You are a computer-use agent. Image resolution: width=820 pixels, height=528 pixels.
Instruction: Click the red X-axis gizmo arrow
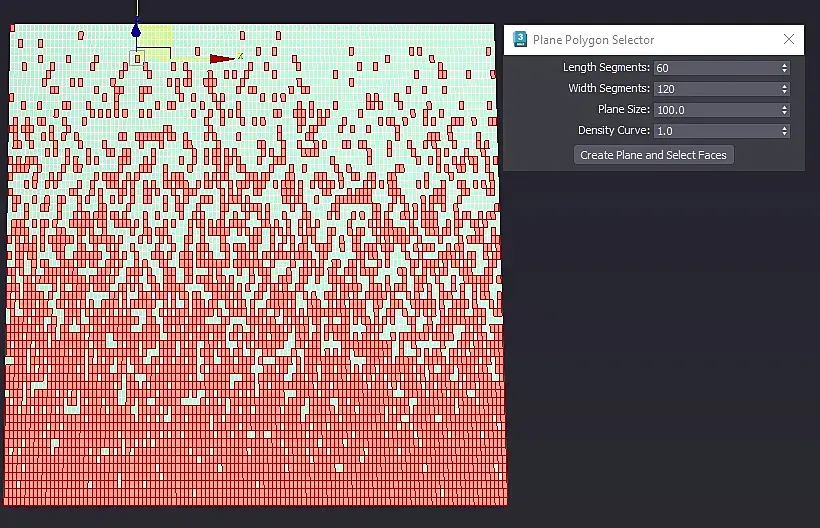(x=222, y=59)
